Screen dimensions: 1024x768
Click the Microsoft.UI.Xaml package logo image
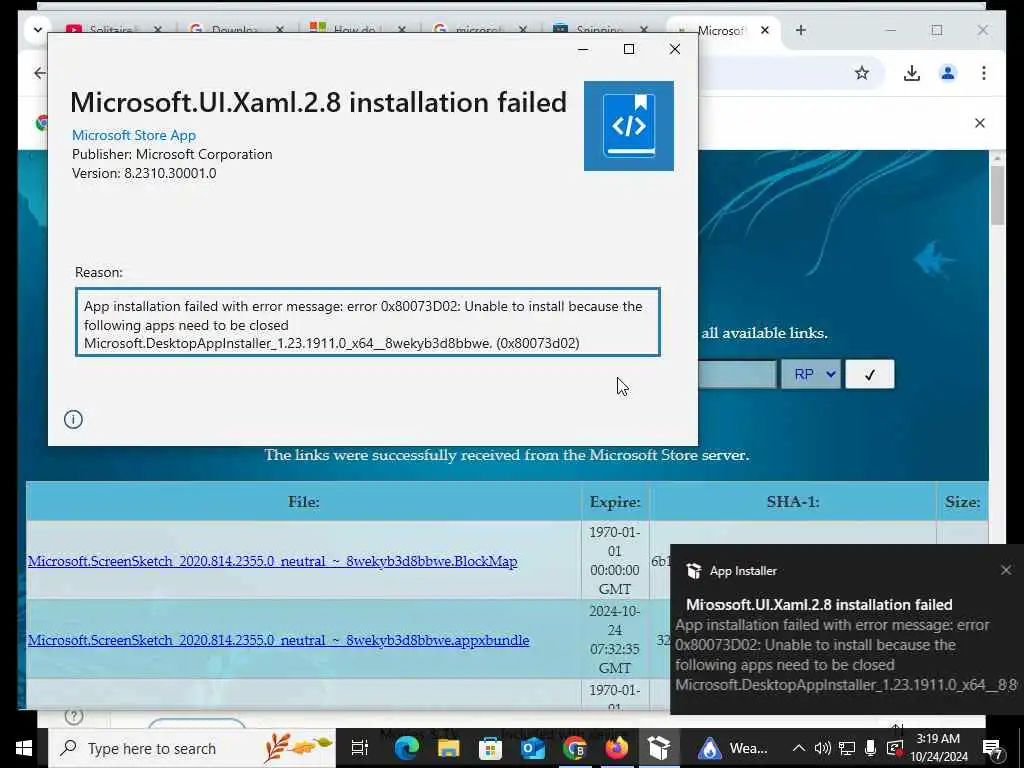[628, 125]
